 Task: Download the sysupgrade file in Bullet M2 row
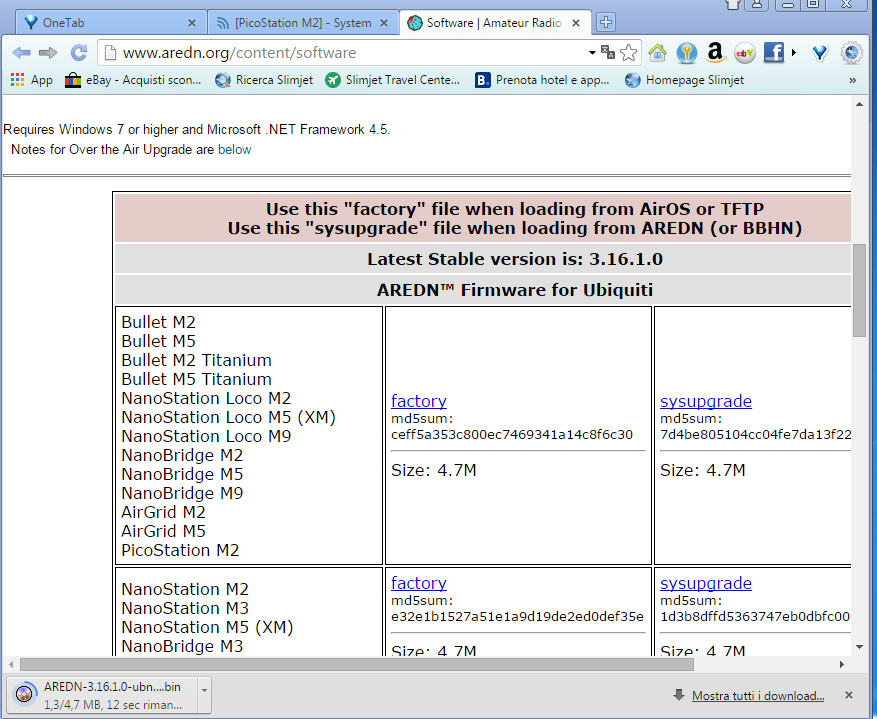706,401
